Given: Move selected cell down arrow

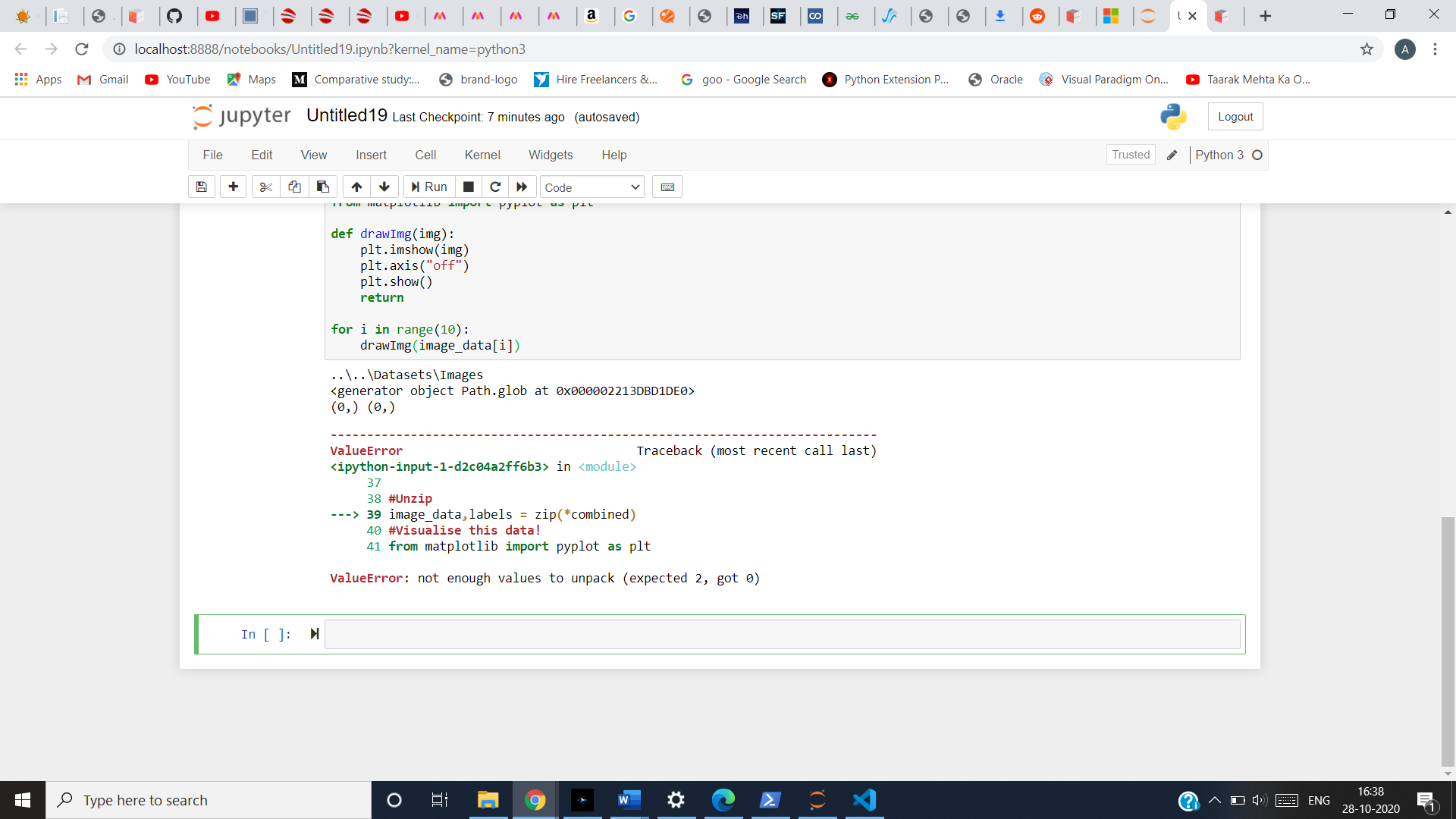Looking at the screenshot, I should pos(384,187).
